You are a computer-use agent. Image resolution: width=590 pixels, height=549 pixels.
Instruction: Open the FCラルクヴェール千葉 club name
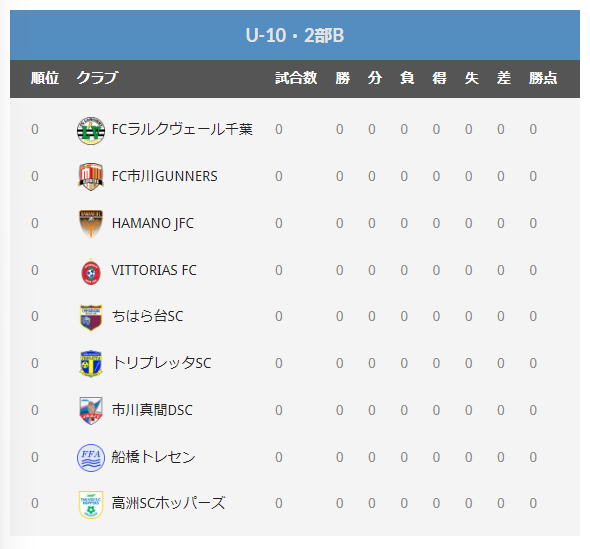click(x=182, y=129)
